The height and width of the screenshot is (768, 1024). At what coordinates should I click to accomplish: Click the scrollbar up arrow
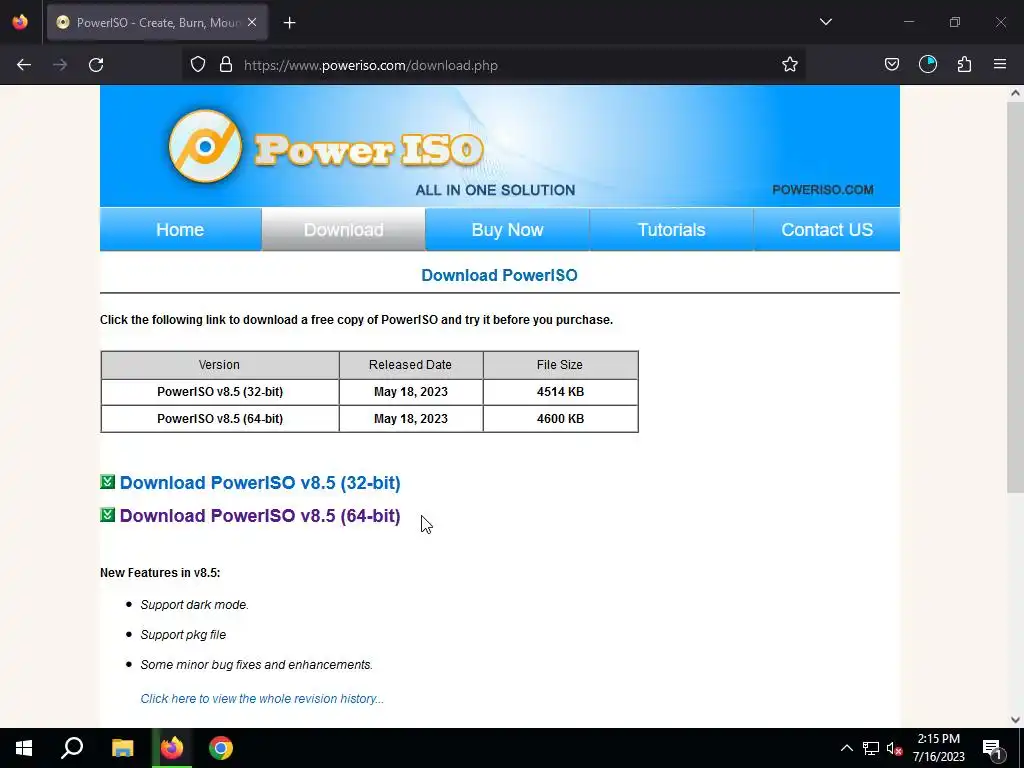click(x=1015, y=93)
